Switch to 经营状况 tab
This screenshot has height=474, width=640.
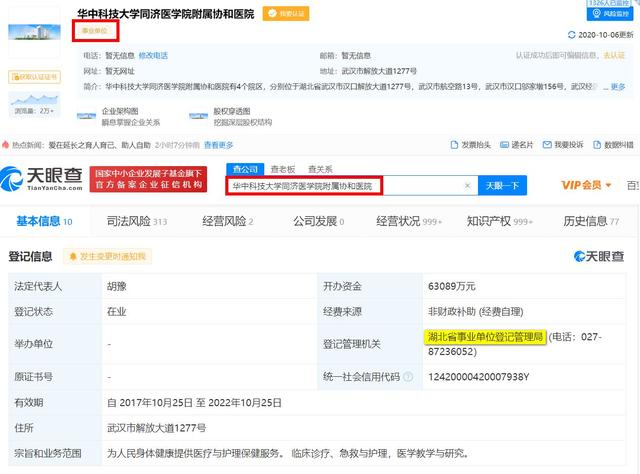tap(409, 221)
